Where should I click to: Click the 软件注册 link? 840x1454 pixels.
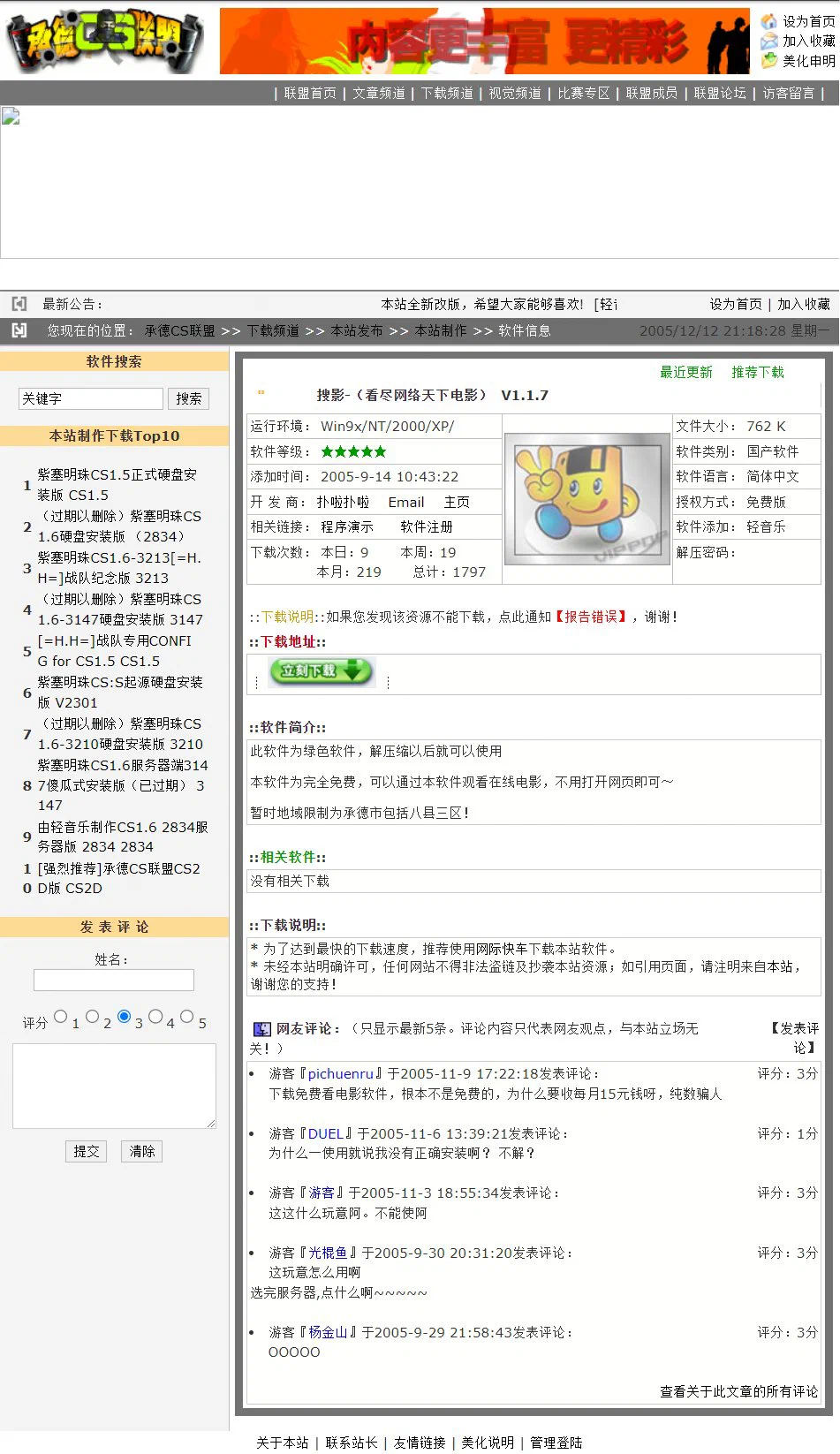click(427, 527)
